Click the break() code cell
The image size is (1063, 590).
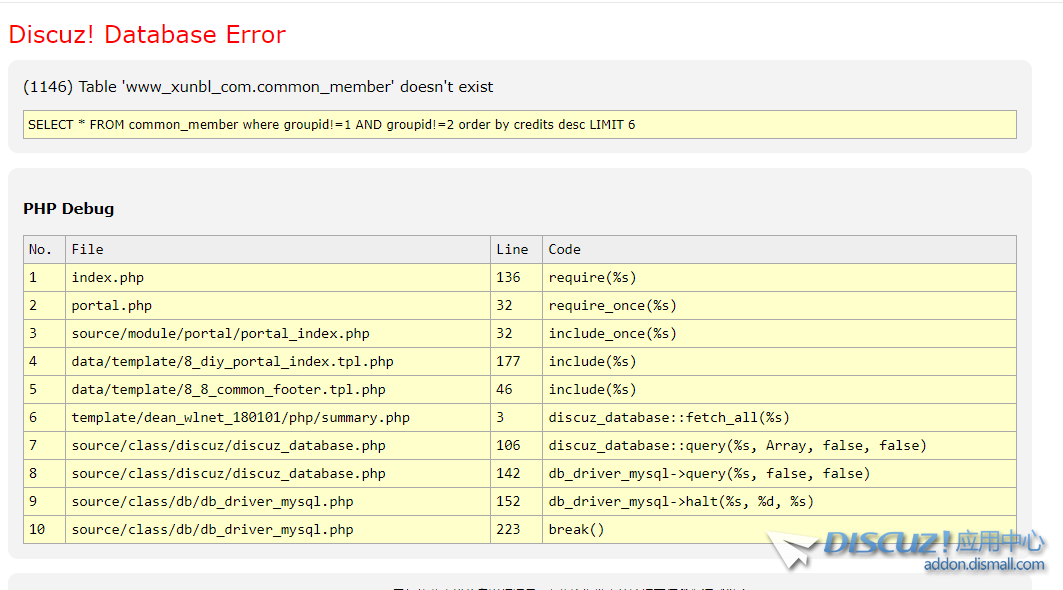pyautogui.click(x=577, y=529)
